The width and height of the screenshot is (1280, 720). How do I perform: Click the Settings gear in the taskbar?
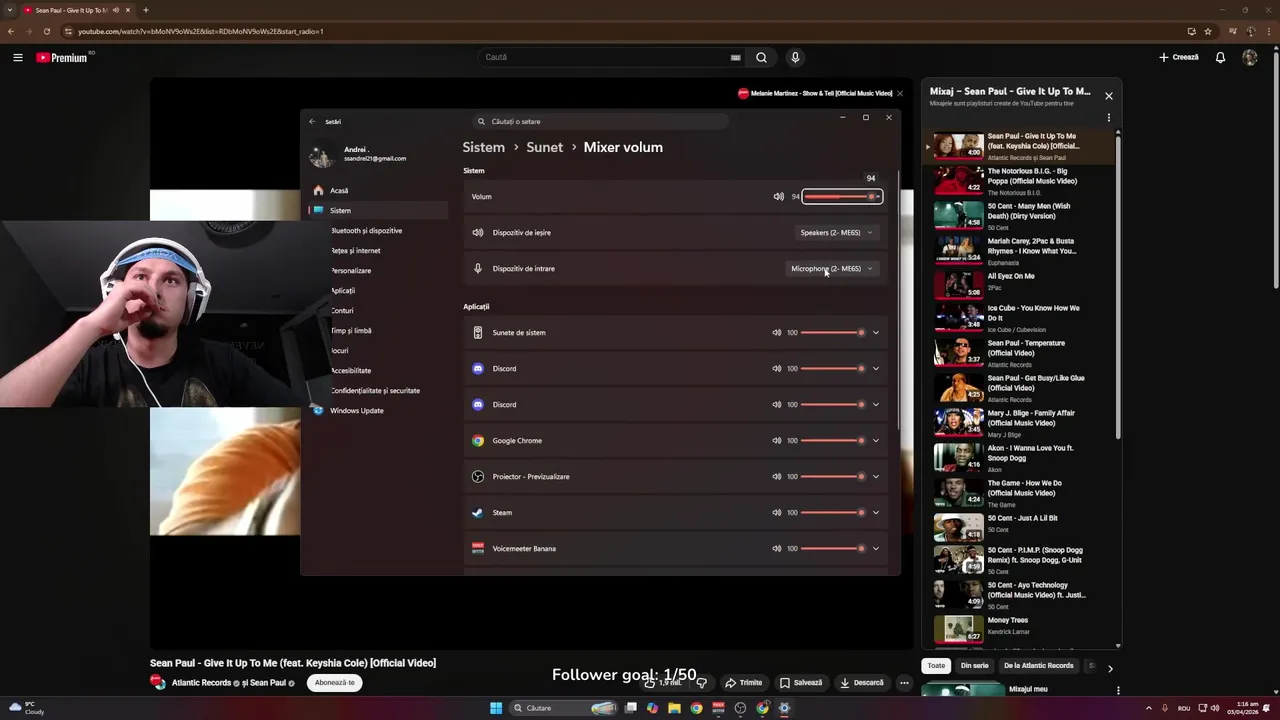pos(784,708)
